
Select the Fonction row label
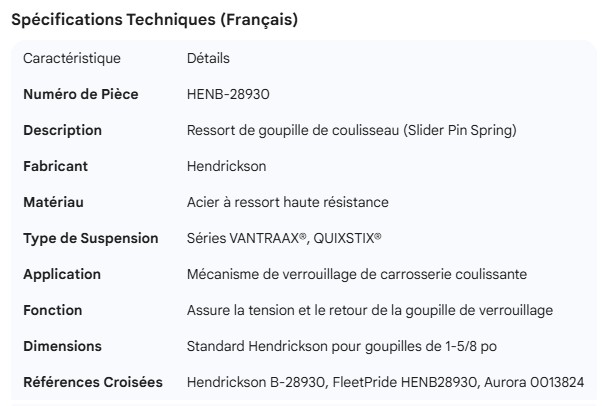tap(53, 310)
